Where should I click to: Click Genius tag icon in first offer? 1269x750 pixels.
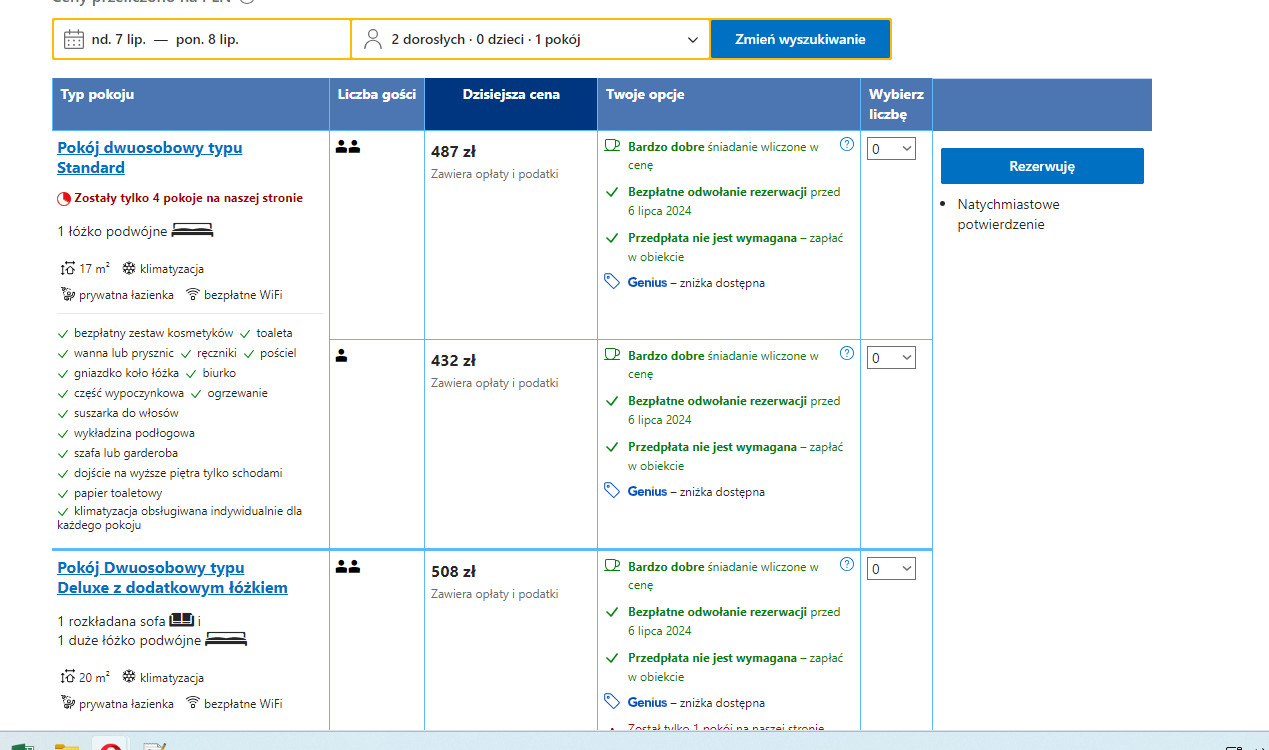(x=612, y=282)
